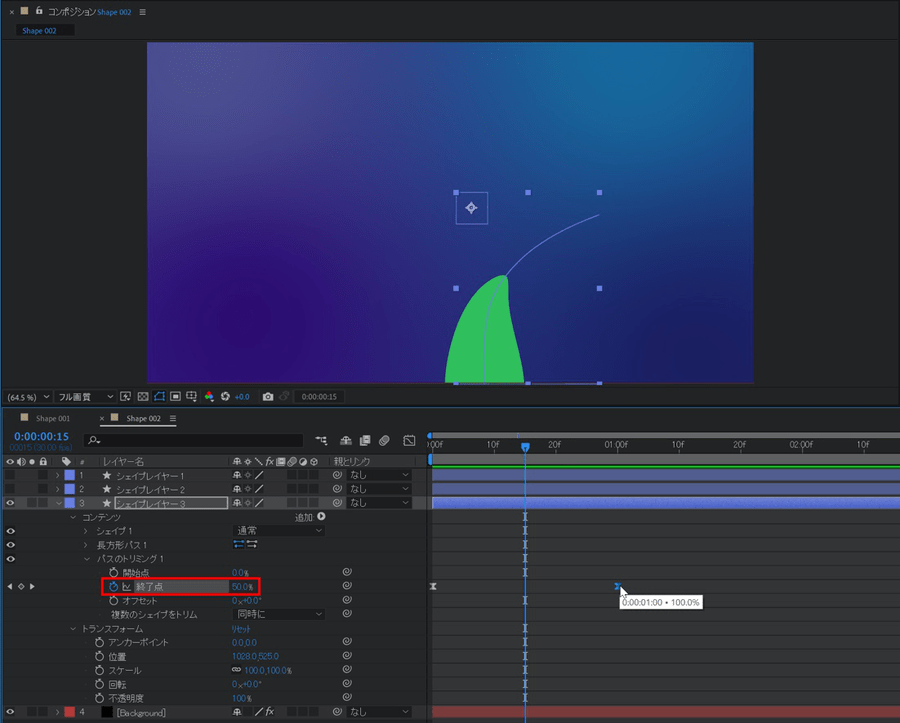Click the region of interest icon
Image resolution: width=900 pixels, height=723 pixels.
point(176,397)
